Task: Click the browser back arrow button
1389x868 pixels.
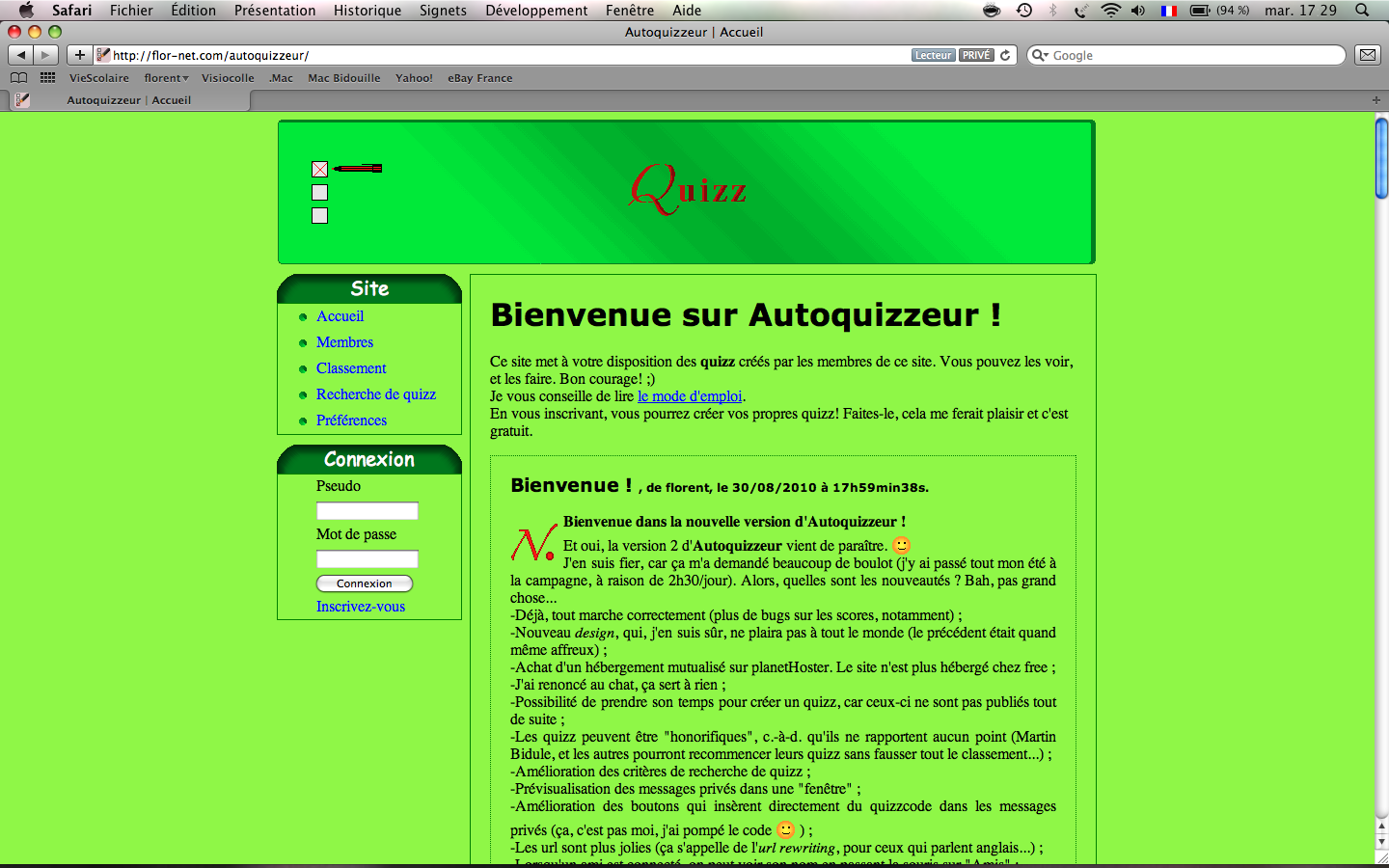Action: (x=21, y=55)
